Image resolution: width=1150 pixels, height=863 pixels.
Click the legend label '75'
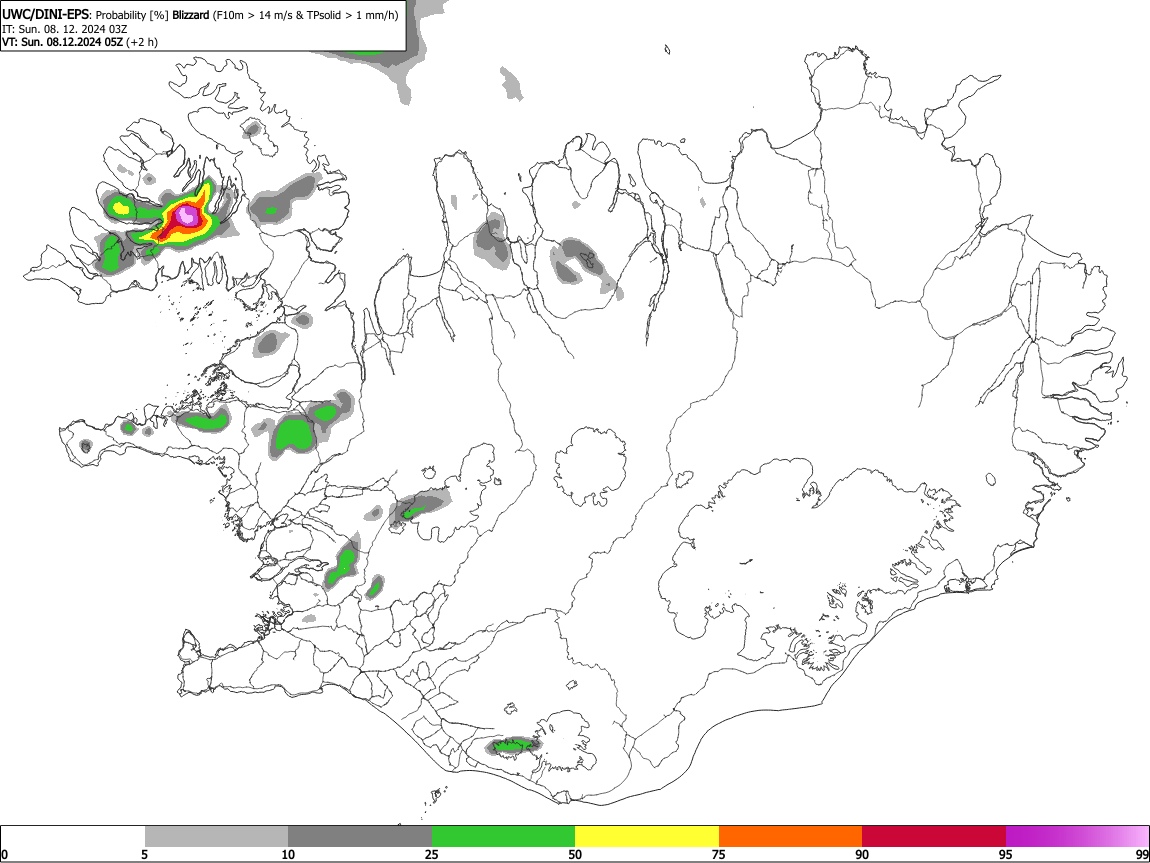coord(719,854)
